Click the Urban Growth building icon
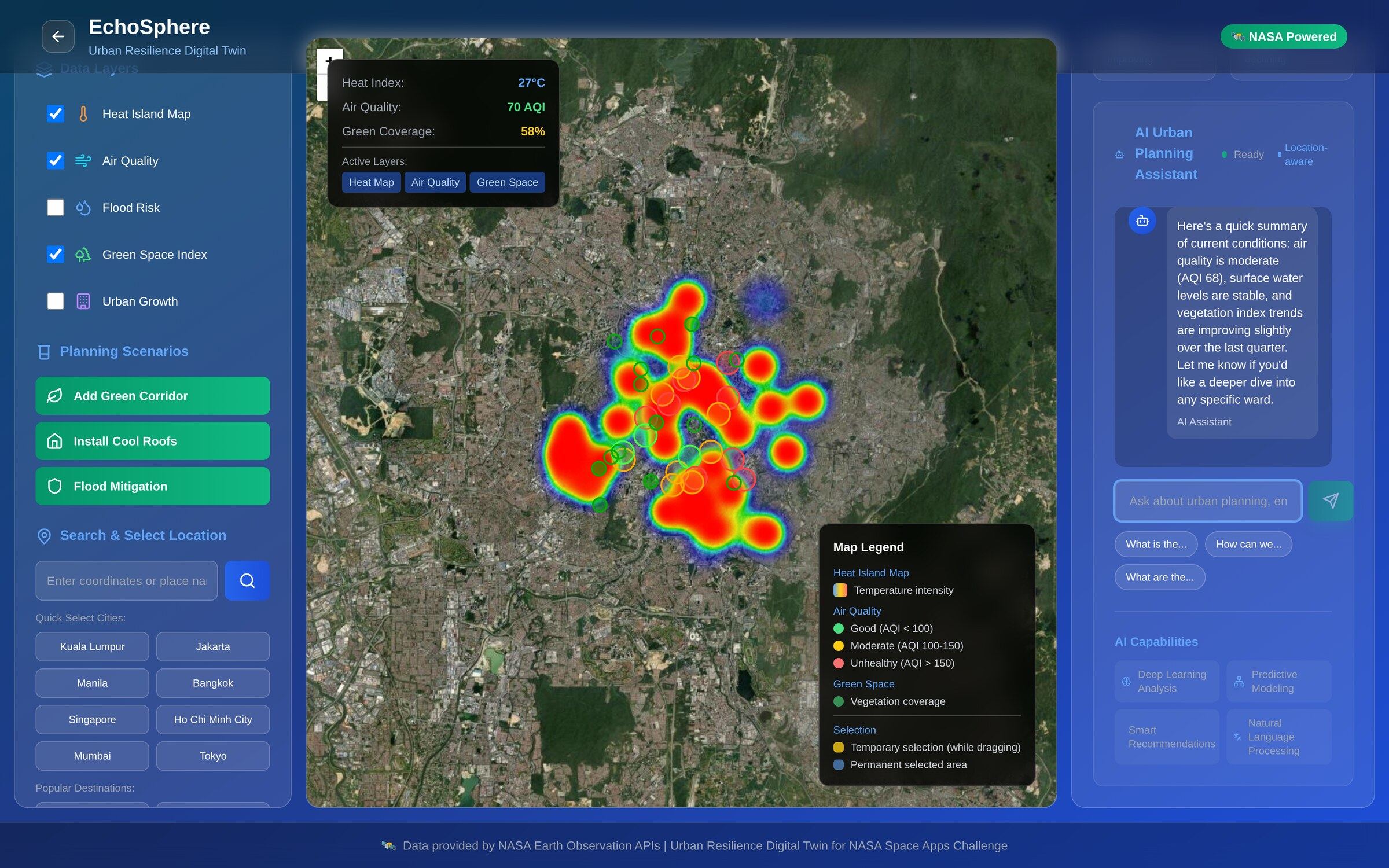 click(x=83, y=301)
